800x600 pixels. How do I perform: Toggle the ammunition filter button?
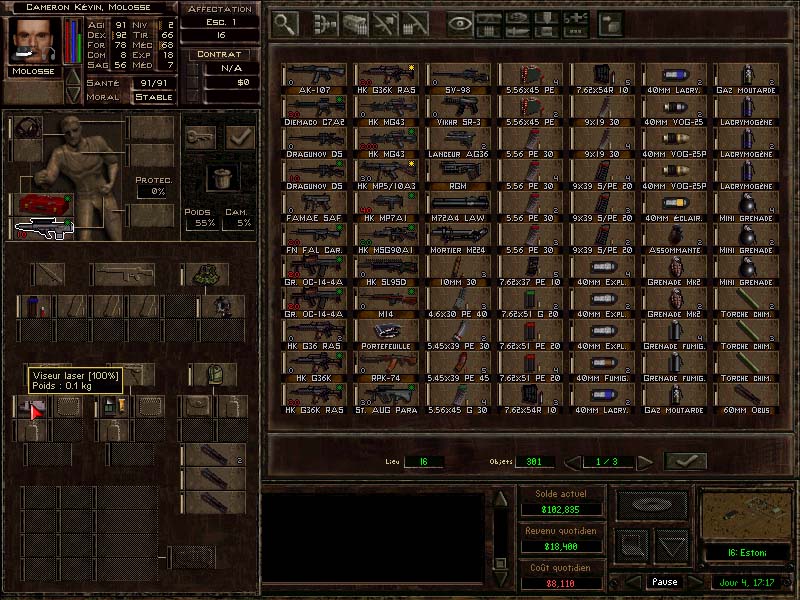(489, 31)
